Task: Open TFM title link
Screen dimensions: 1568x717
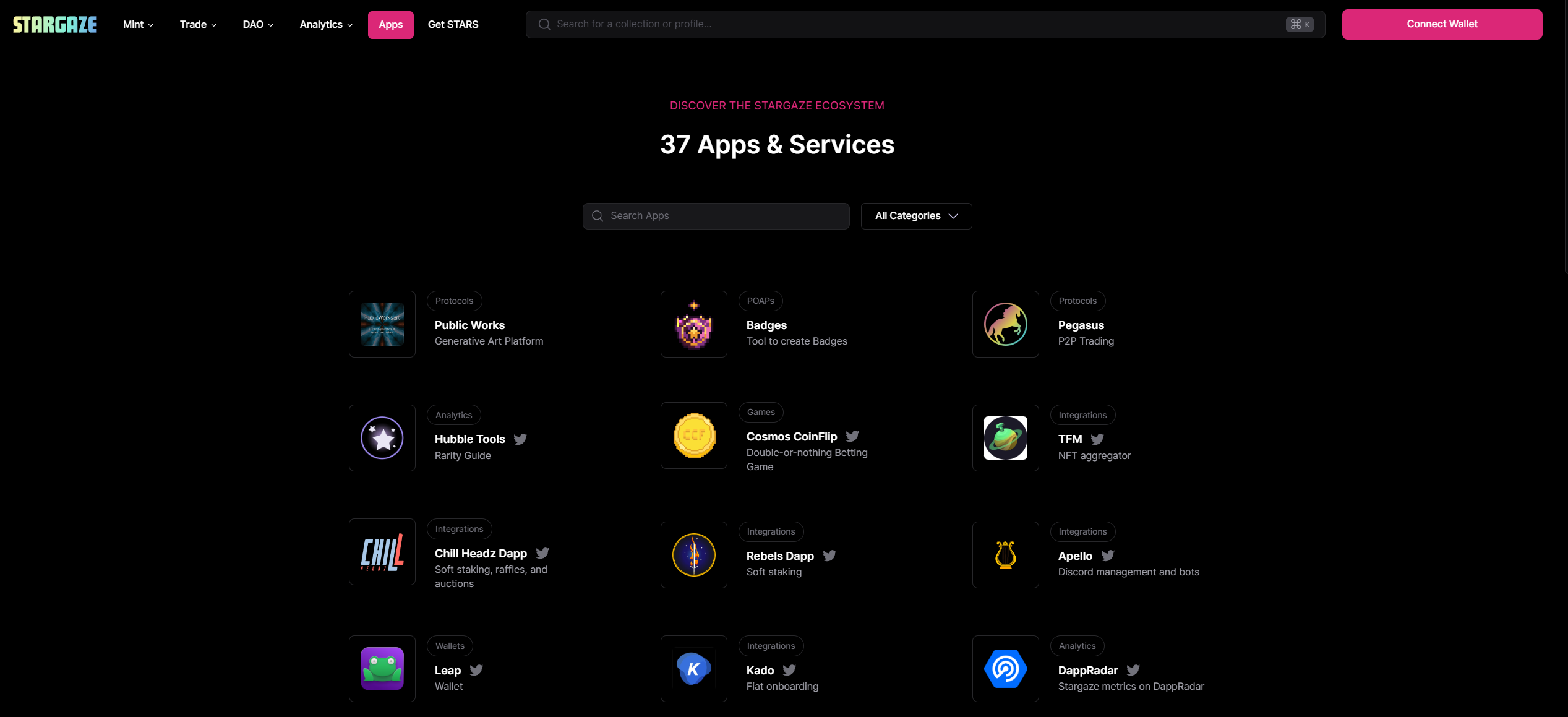Action: (x=1070, y=439)
